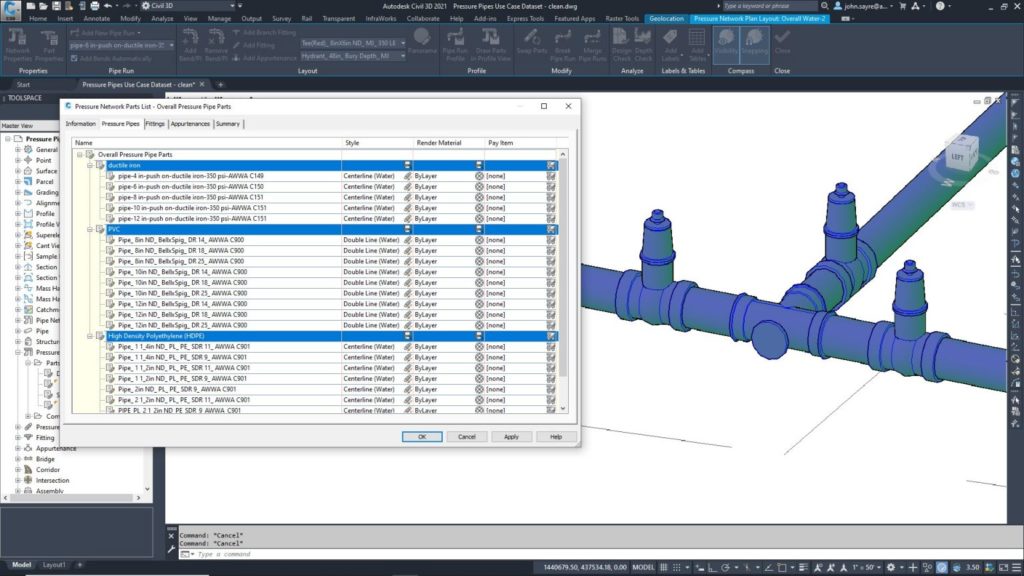Click the ViewCube LEFT face
This screenshot has width=1024, height=576.
[959, 156]
